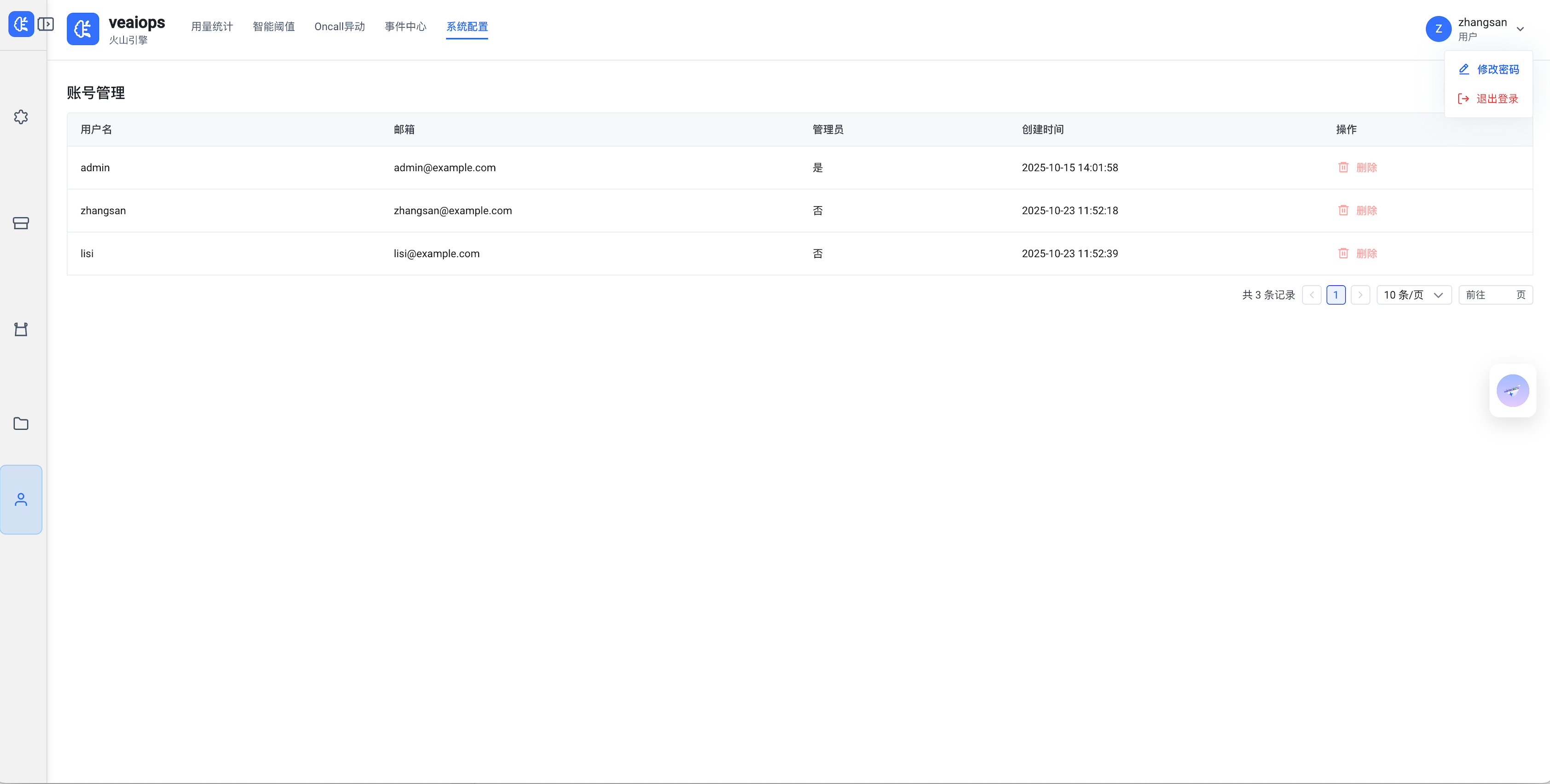Expand the zhangsan user menu chevron

pyautogui.click(x=1520, y=29)
